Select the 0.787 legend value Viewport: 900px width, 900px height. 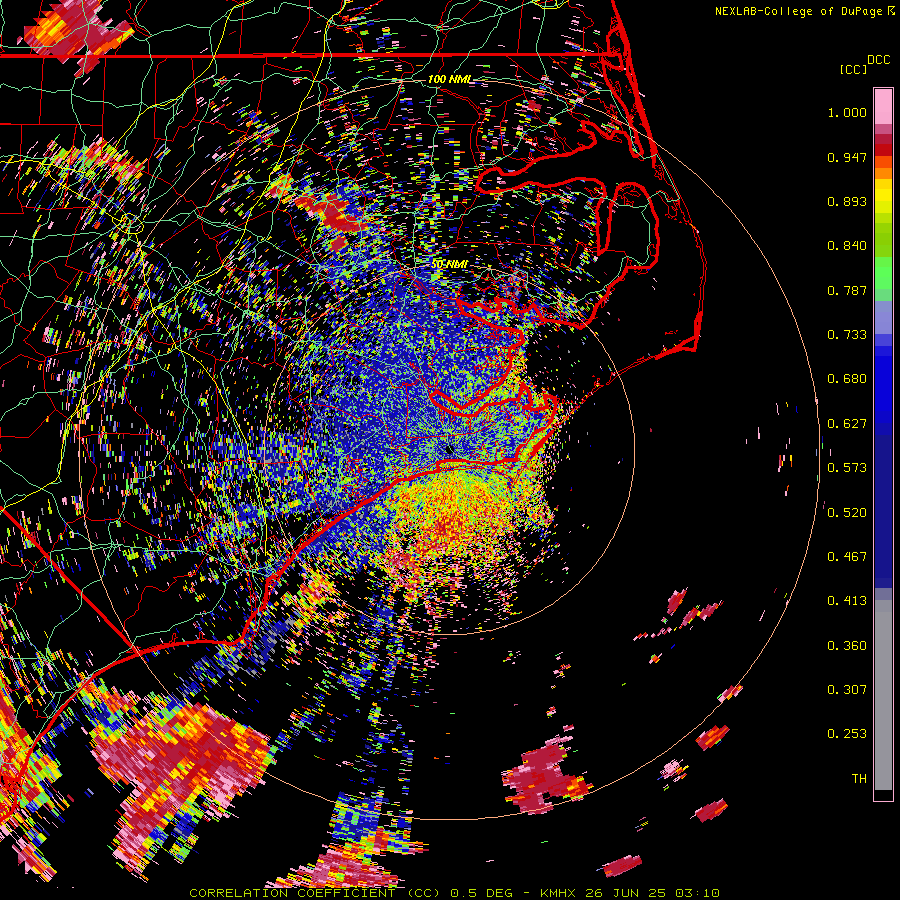847,290
